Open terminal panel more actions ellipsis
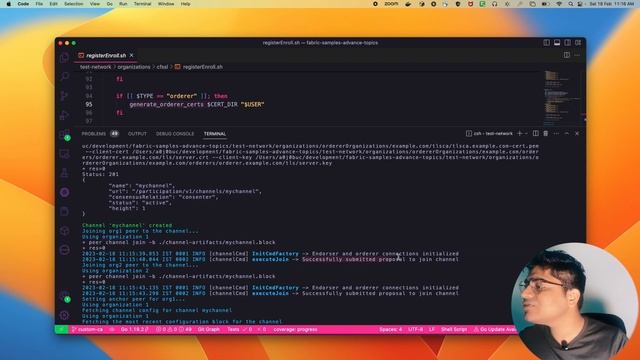640x360 pixels. point(556,133)
